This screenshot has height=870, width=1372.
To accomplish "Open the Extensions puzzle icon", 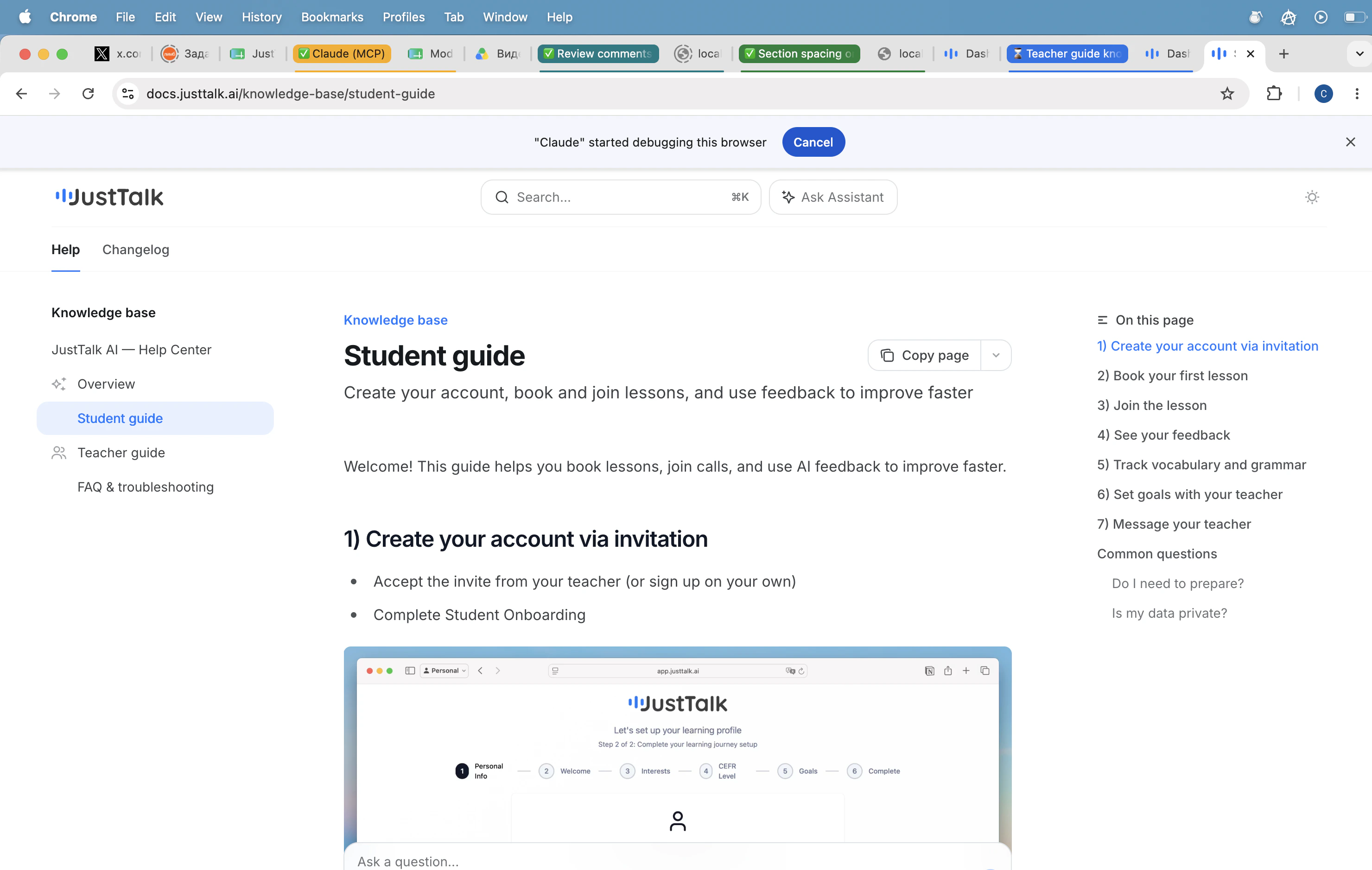I will click(x=1273, y=94).
